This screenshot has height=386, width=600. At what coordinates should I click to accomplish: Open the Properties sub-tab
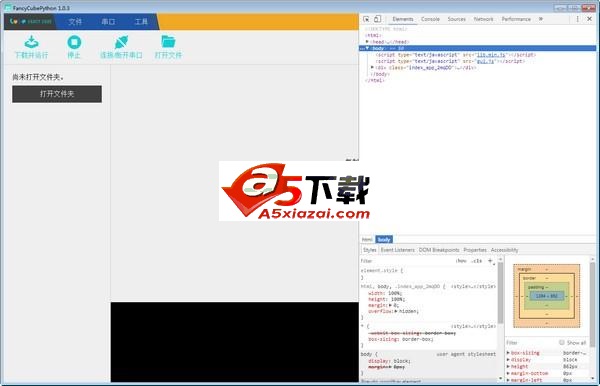pos(475,250)
